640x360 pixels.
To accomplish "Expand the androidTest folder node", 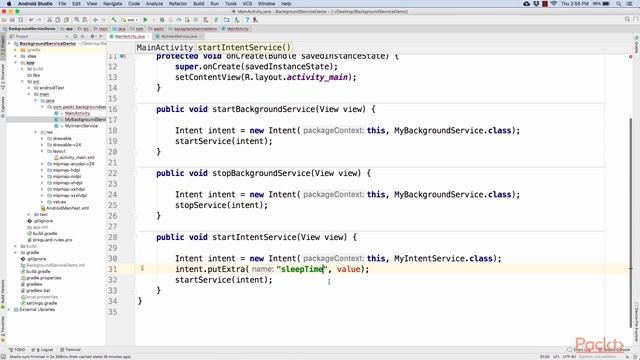I will point(29,88).
